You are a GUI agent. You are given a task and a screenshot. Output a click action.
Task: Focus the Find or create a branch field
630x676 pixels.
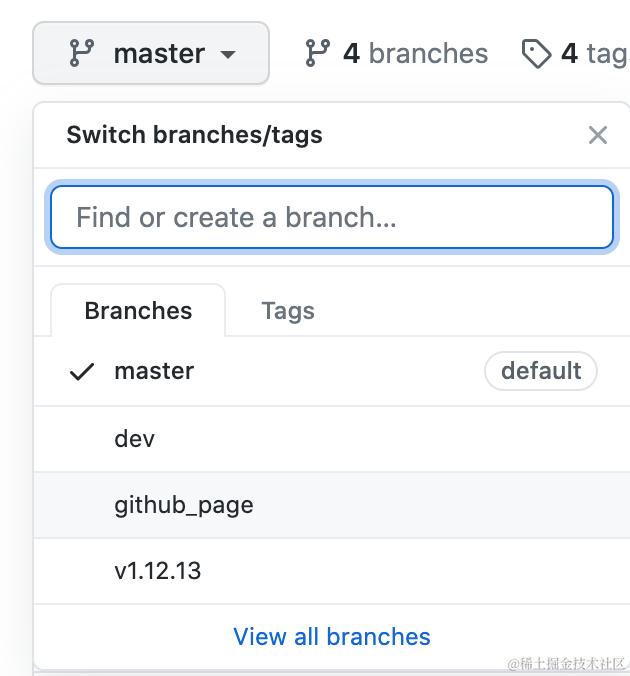[x=331, y=217]
